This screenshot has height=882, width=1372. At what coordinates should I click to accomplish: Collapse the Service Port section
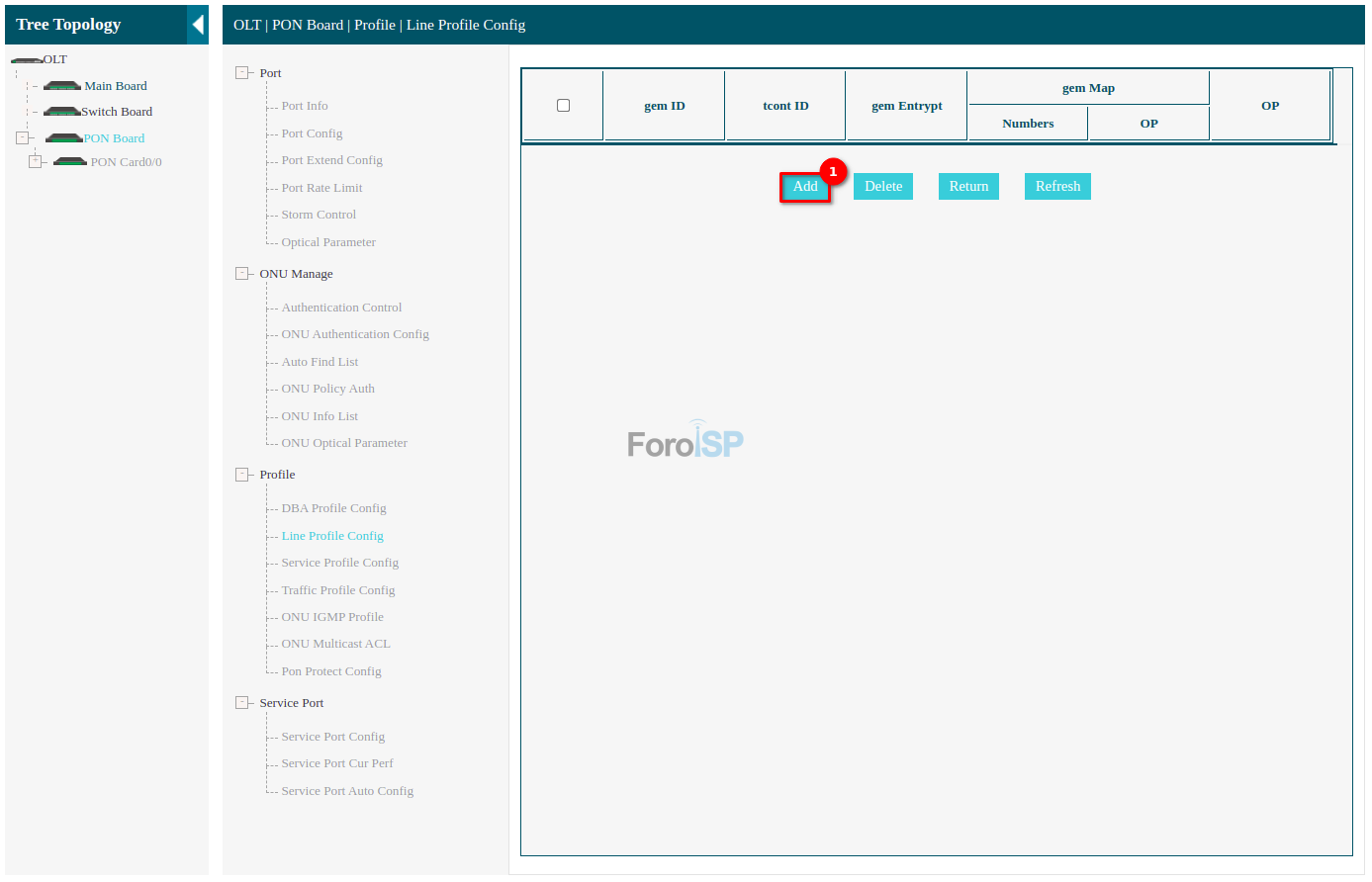(242, 703)
